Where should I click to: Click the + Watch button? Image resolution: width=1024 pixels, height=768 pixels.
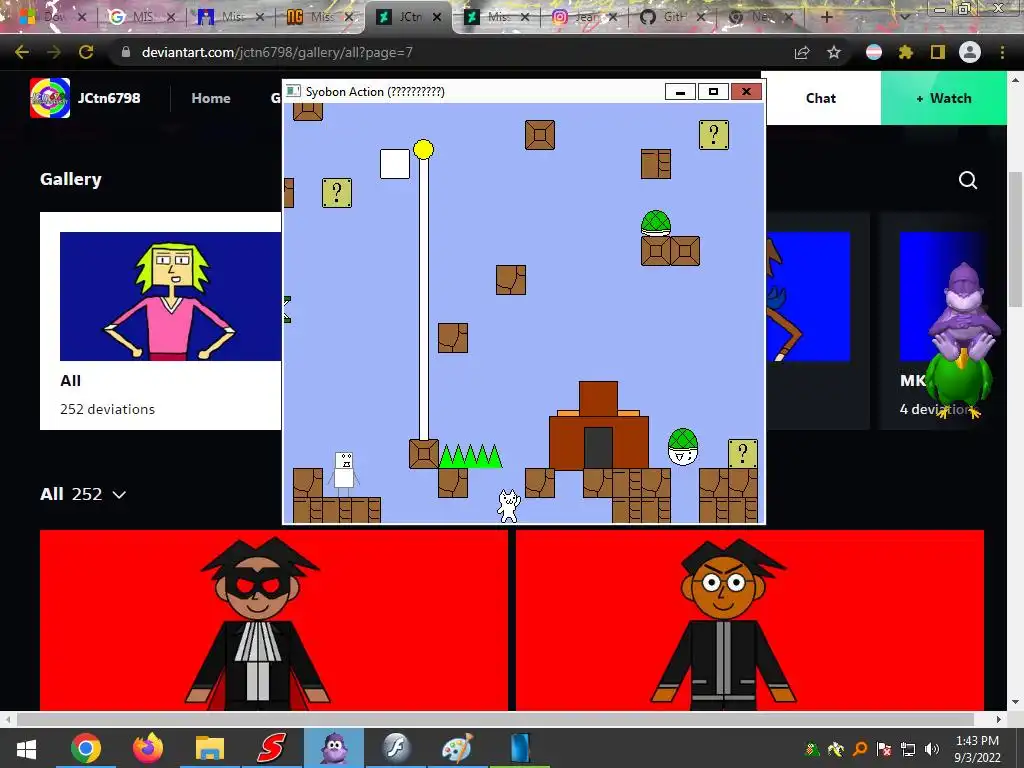click(944, 98)
